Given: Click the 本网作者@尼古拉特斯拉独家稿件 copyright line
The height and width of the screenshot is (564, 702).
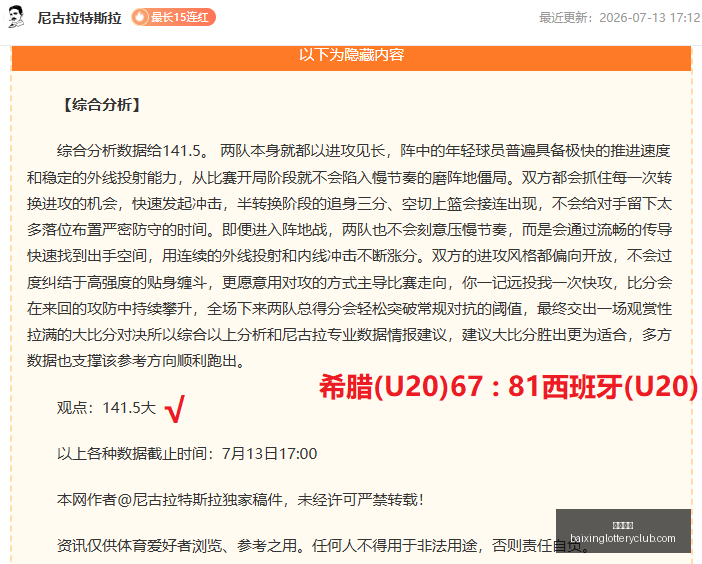Looking at the screenshot, I should pyautogui.click(x=240, y=500).
